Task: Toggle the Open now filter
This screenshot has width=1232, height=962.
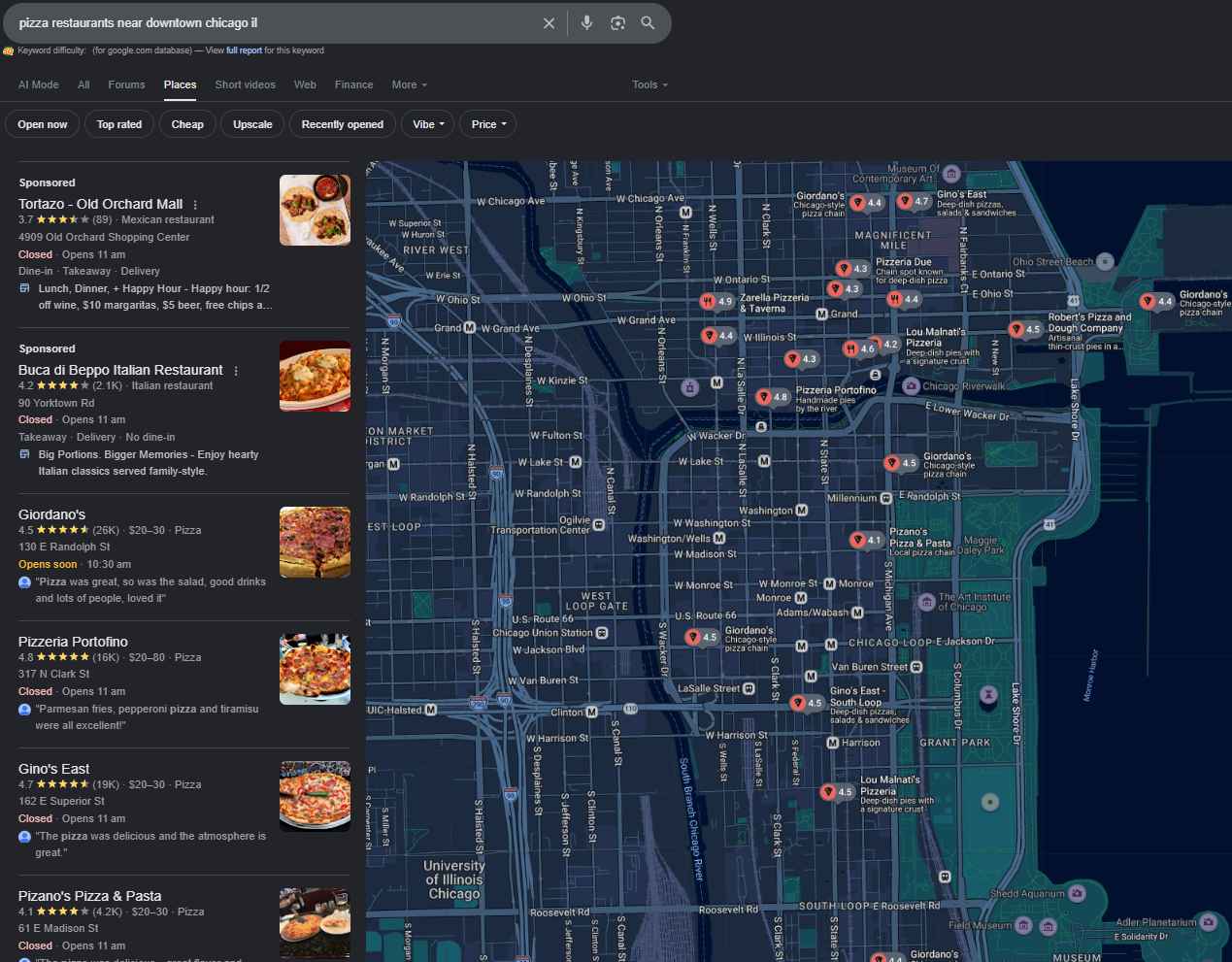Action: pos(43,124)
